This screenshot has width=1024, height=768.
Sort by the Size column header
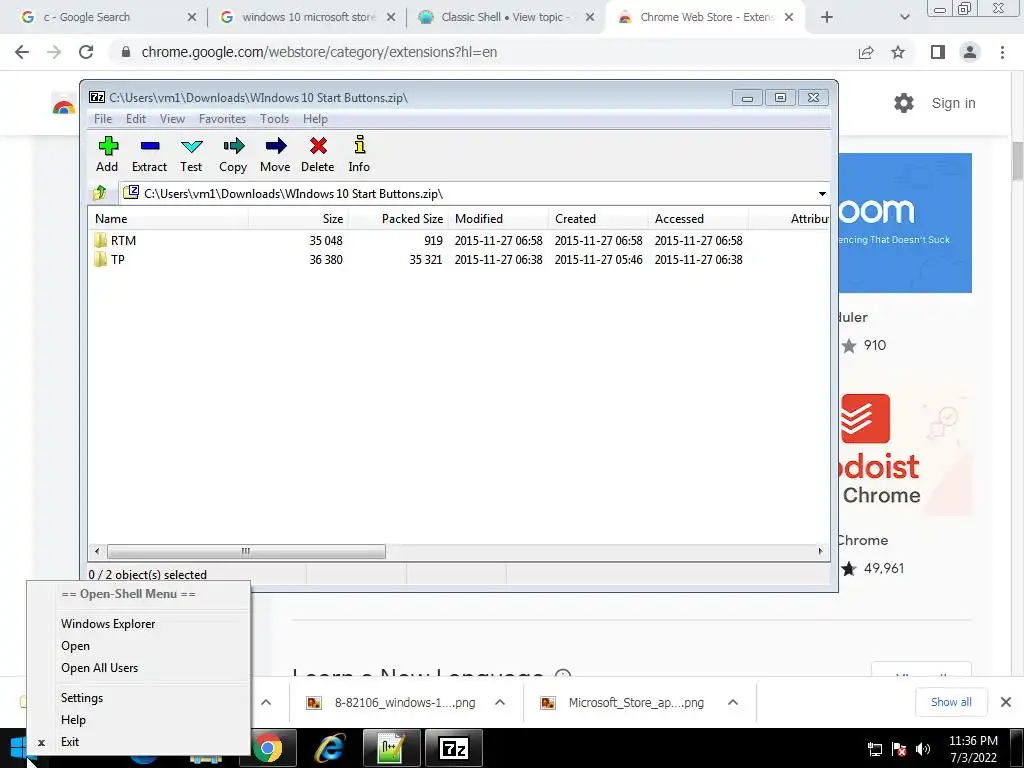point(298,219)
